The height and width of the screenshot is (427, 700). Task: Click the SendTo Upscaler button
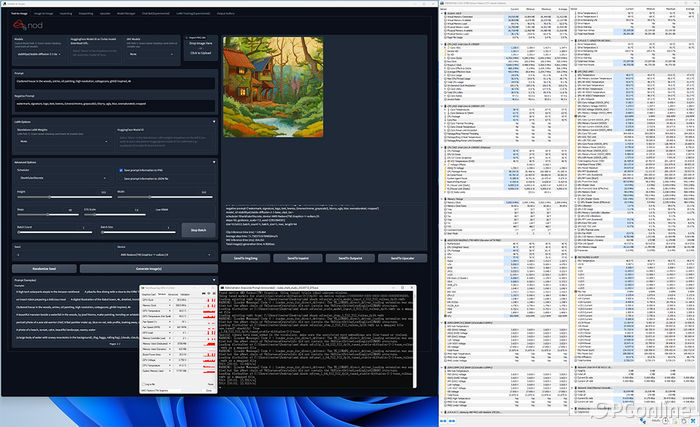pos(402,258)
